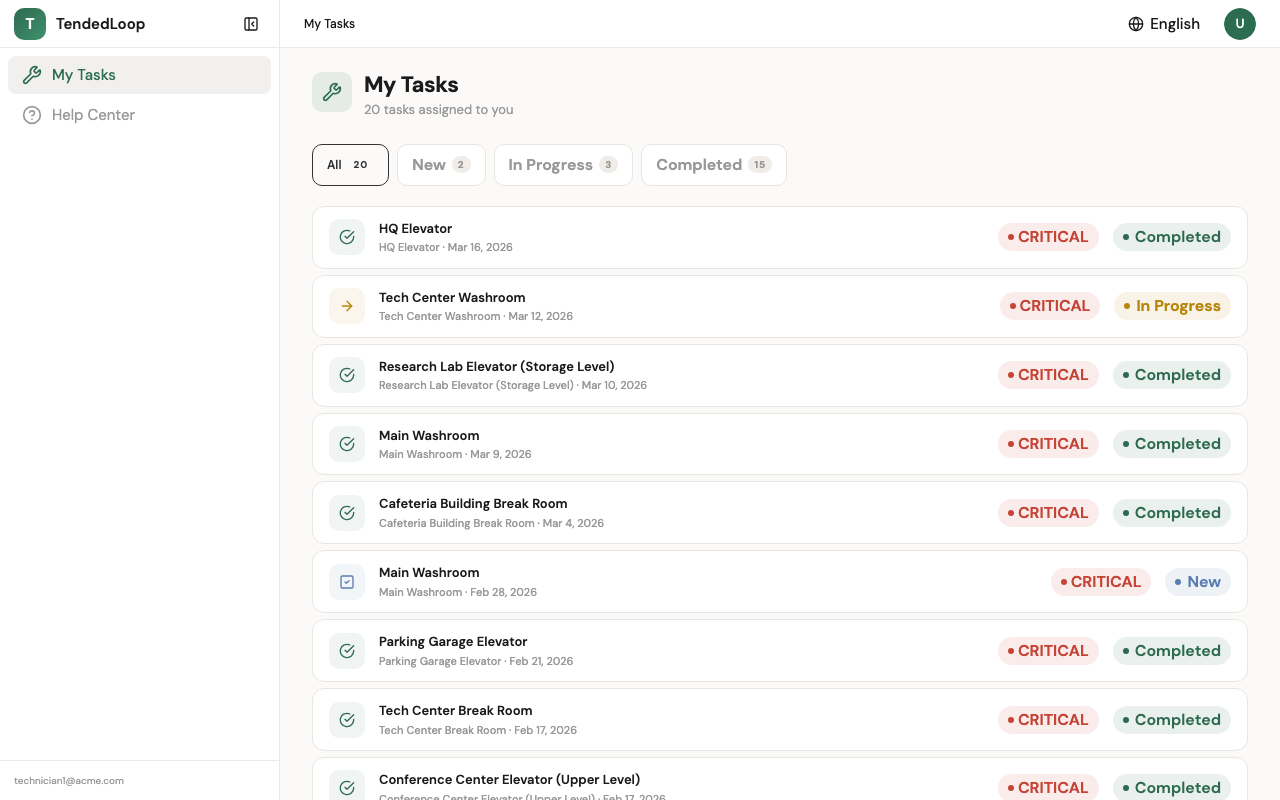Select the All tasks filter tab
The width and height of the screenshot is (1280, 800).
point(350,165)
